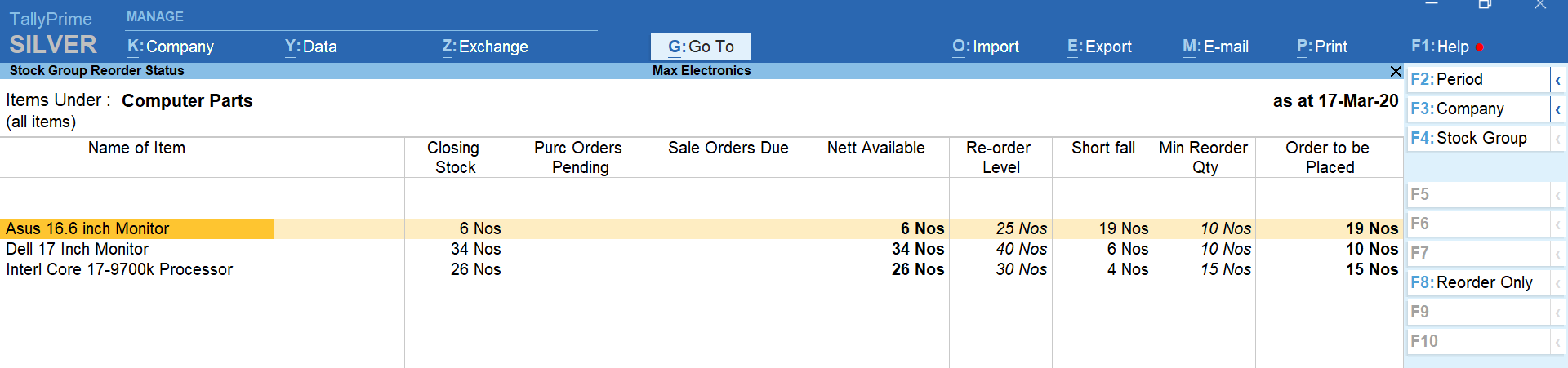
Task: Click the Max Electronics company title
Action: pyautogui.click(x=702, y=71)
